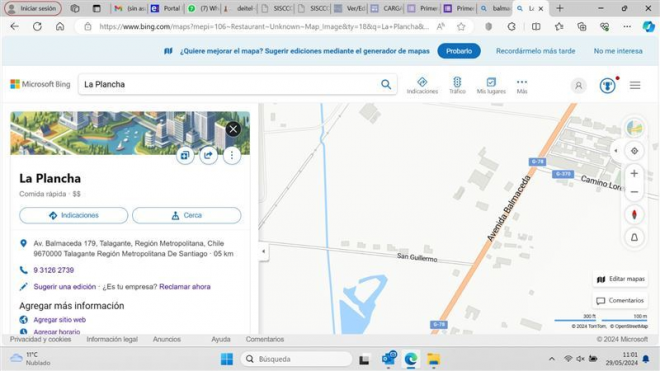Screen dimensions: 660x371
Task: Click Sugerir una edición link
Action: coord(65,286)
